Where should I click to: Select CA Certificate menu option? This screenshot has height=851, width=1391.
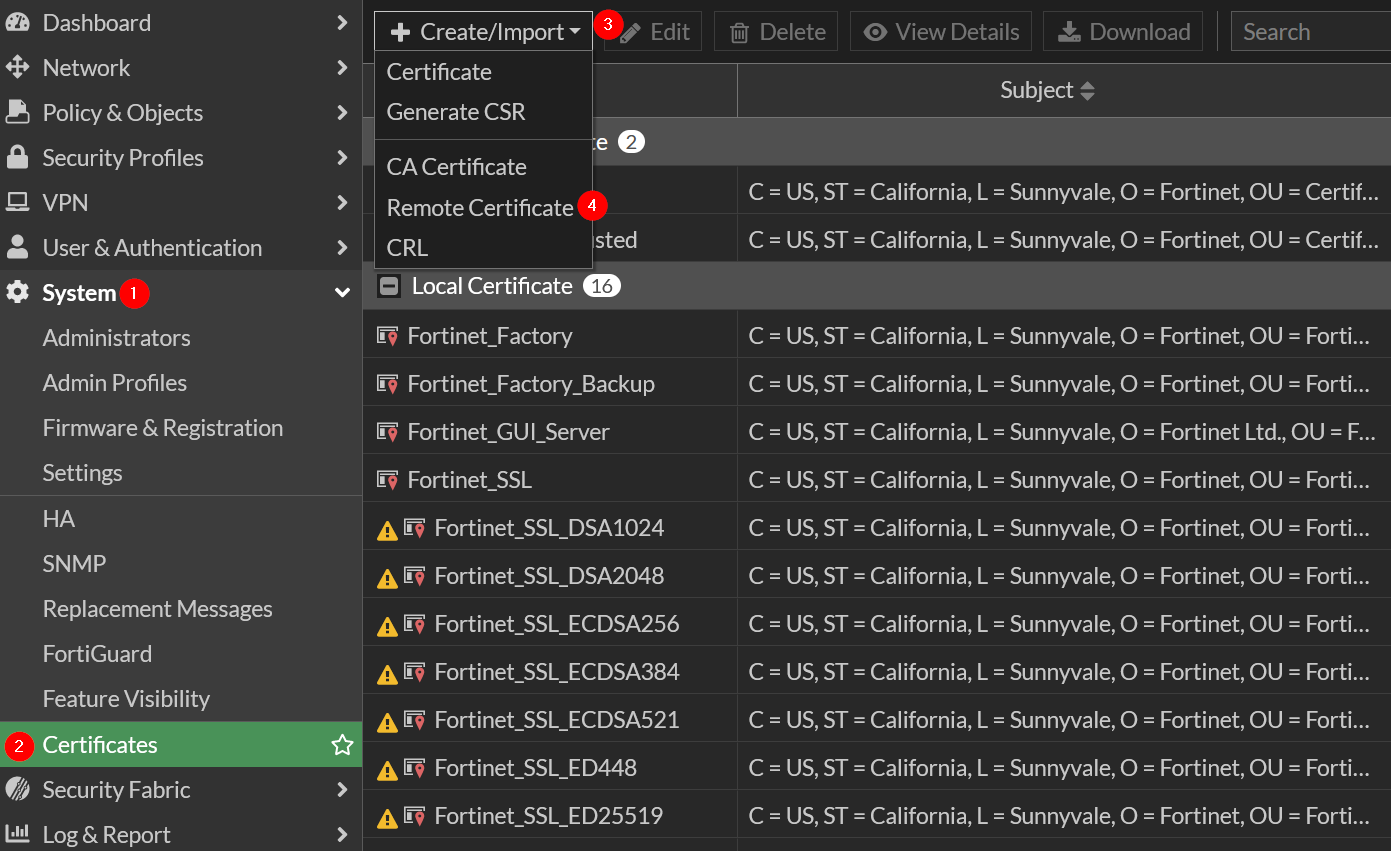tap(456, 167)
